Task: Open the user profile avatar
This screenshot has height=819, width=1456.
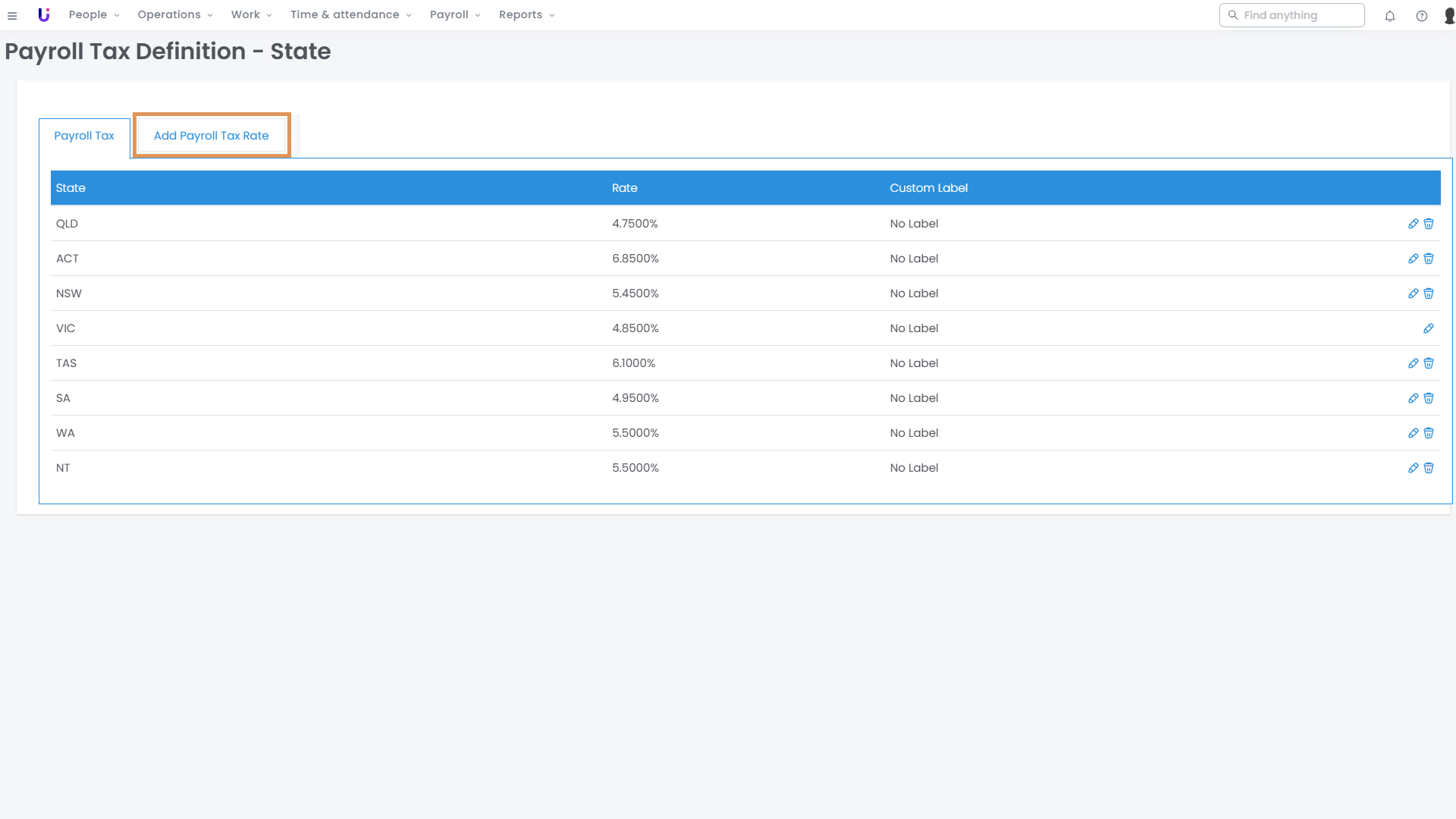Action: (1449, 16)
